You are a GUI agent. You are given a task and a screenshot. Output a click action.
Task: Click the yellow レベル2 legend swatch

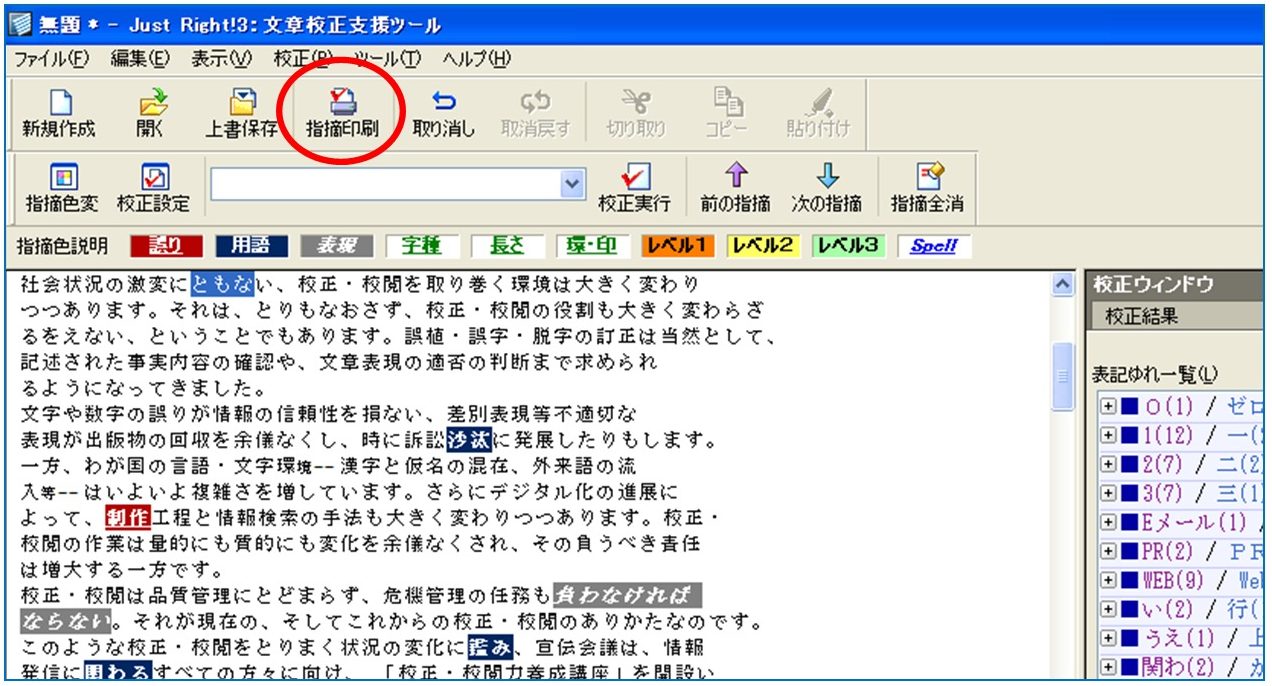762,246
